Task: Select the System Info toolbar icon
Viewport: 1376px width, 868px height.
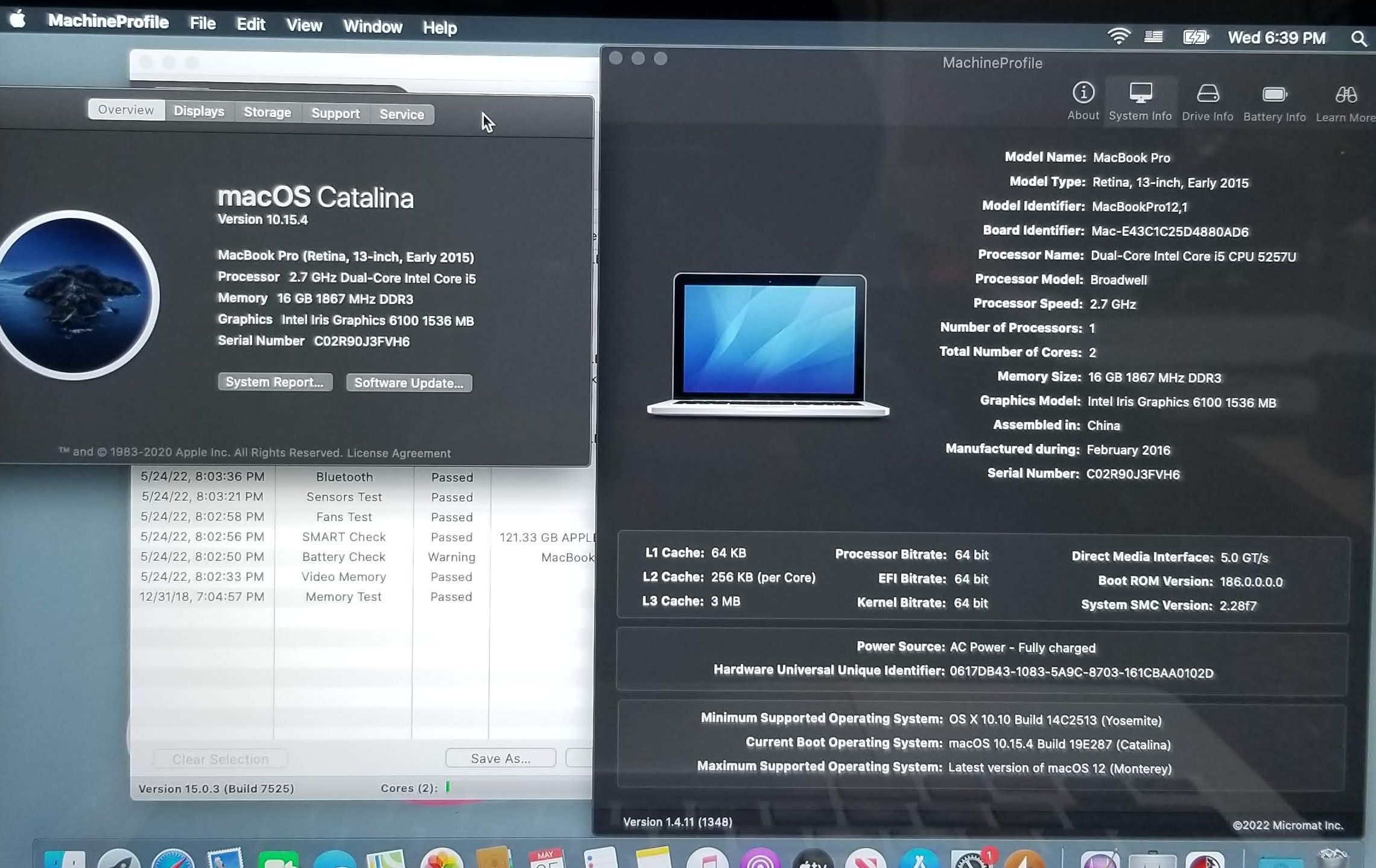Action: (x=1140, y=101)
